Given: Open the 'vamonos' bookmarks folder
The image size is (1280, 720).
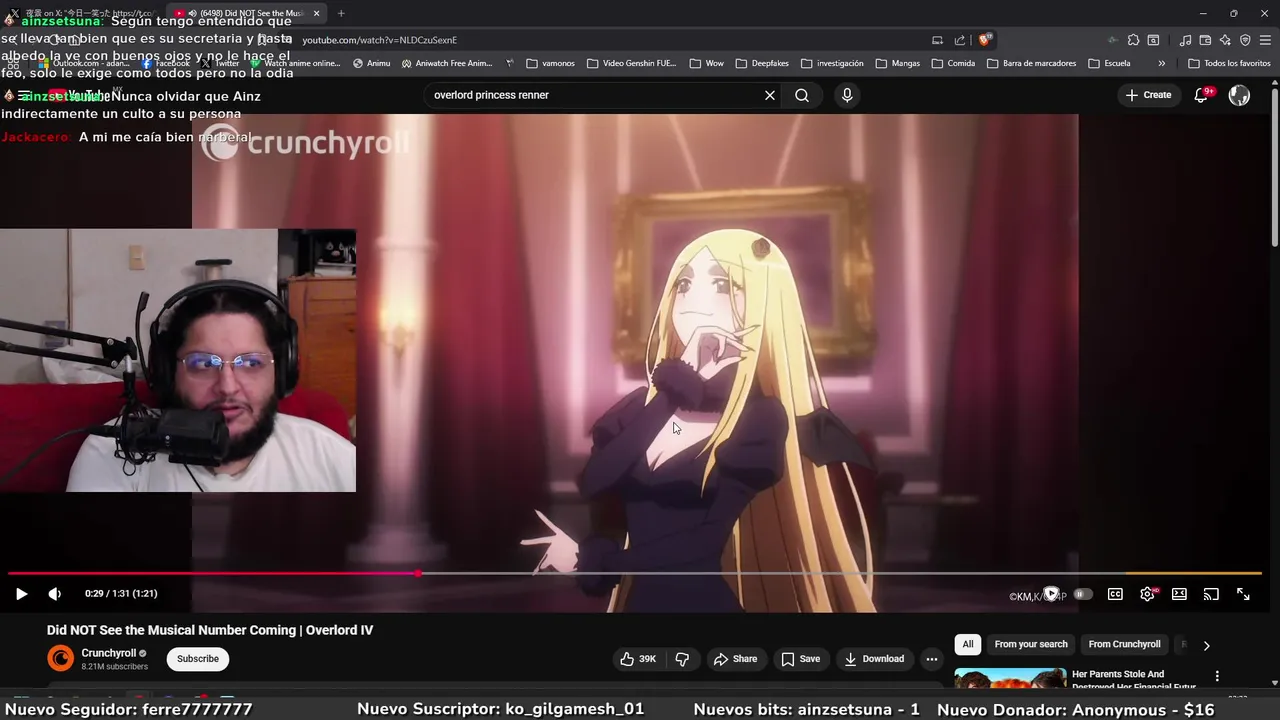Looking at the screenshot, I should [x=550, y=63].
